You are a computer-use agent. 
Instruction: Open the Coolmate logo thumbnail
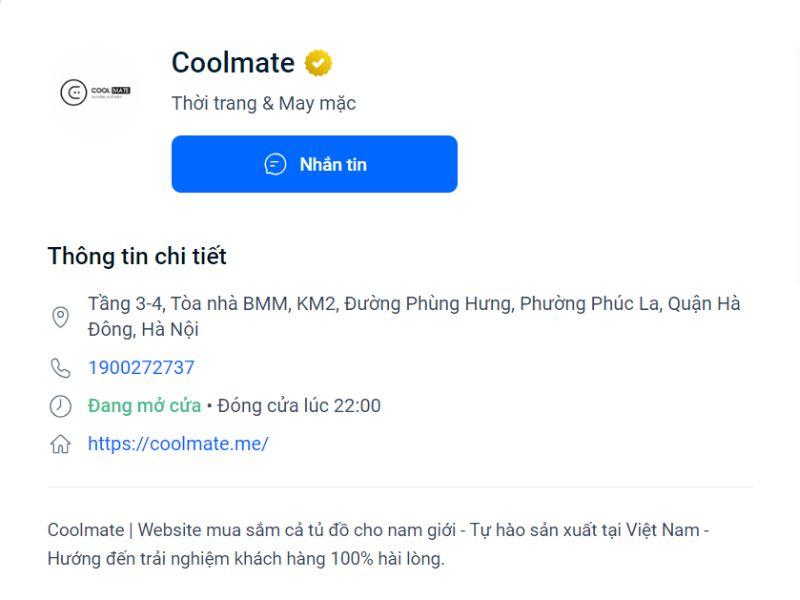click(96, 93)
